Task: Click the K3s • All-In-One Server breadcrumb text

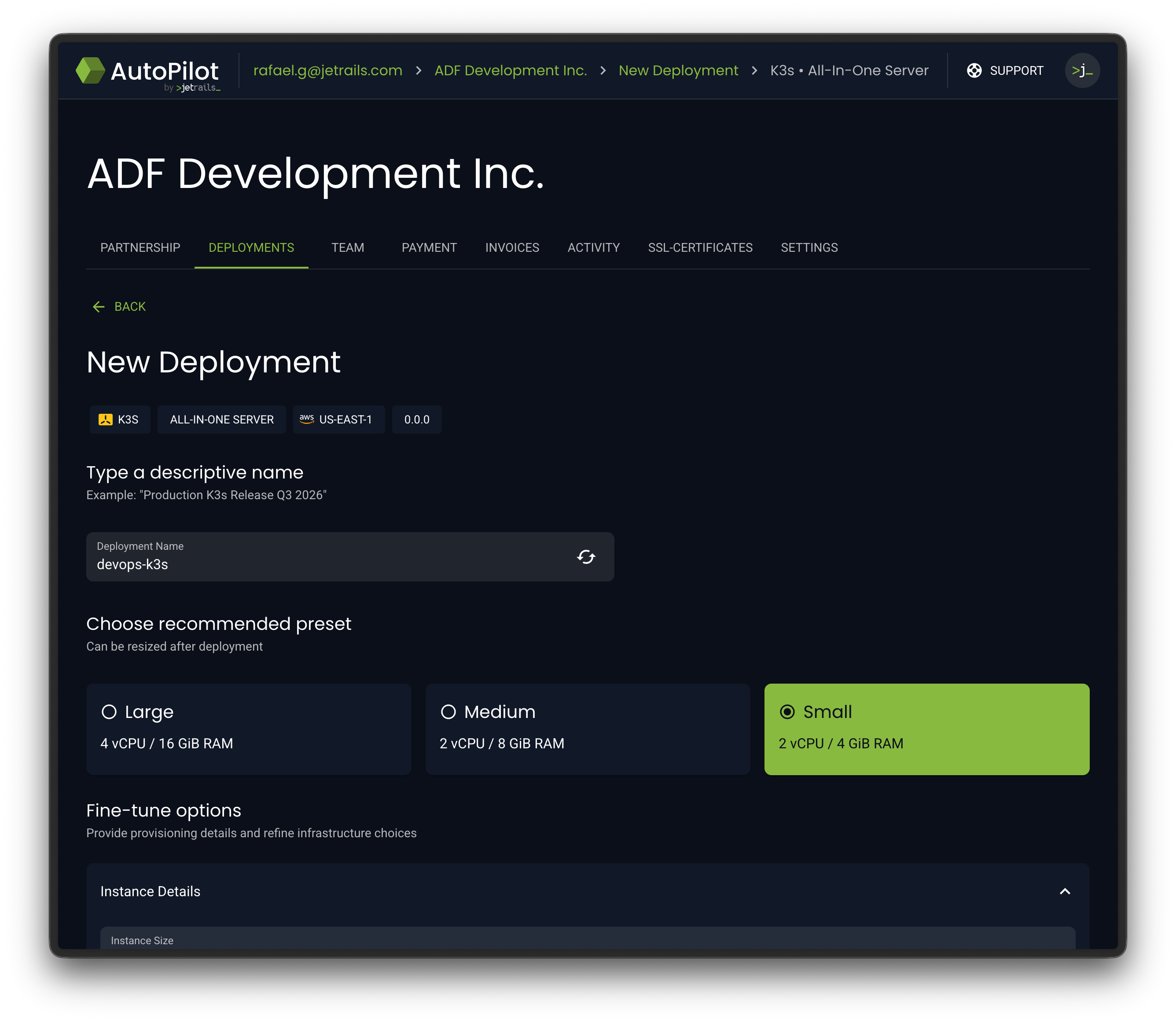Action: tap(849, 70)
